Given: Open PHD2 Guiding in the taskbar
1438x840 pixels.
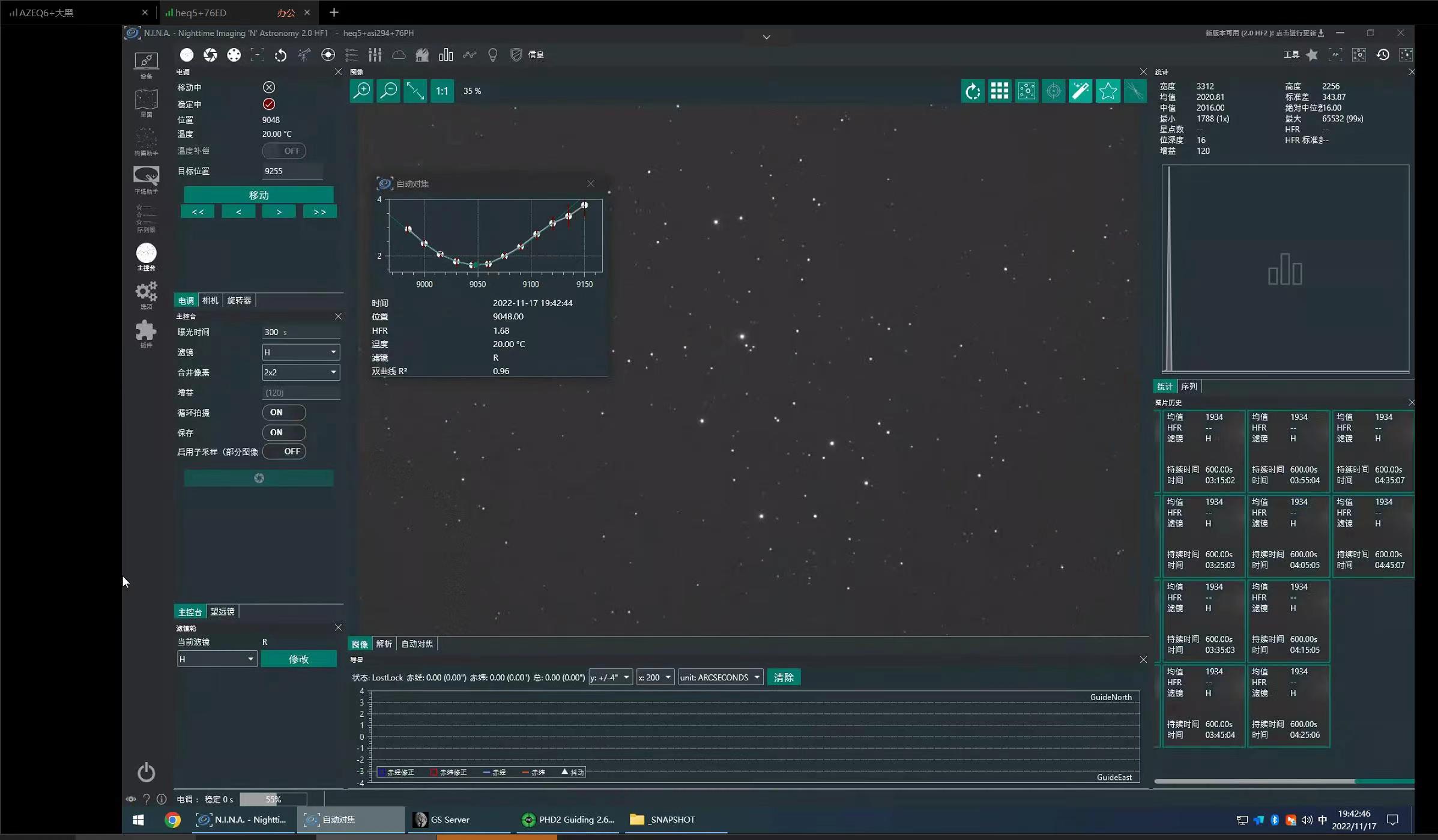Looking at the screenshot, I should 567,820.
